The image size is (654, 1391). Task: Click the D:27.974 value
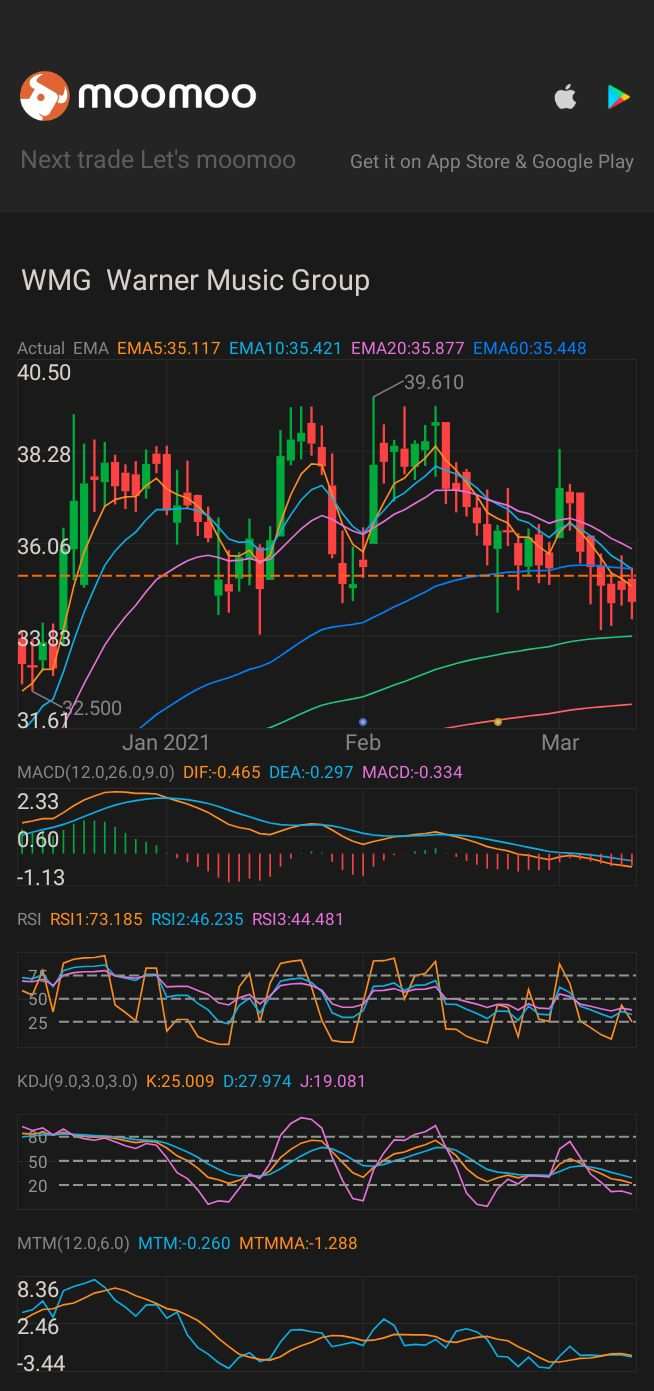pyautogui.click(x=257, y=1081)
